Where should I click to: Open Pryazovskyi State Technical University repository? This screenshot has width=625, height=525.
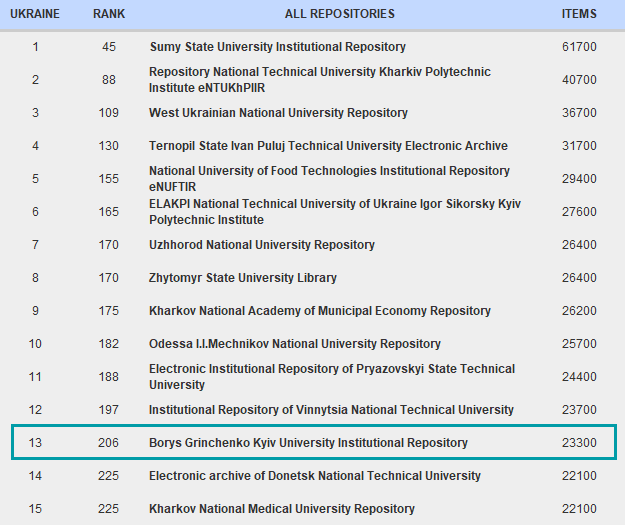[332, 377]
